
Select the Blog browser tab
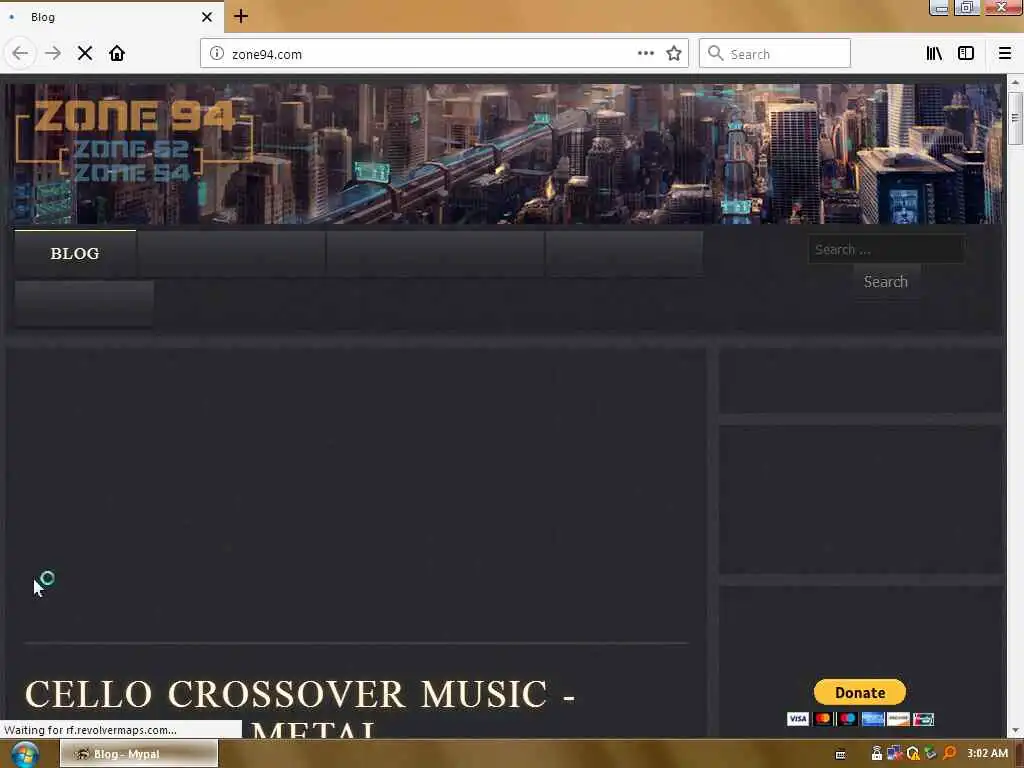[x=112, y=17]
